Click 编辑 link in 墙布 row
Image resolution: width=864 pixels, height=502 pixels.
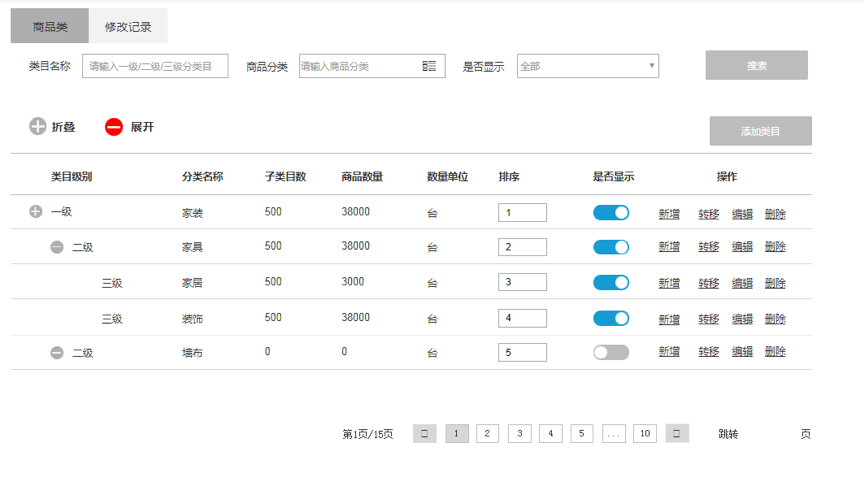pos(742,352)
